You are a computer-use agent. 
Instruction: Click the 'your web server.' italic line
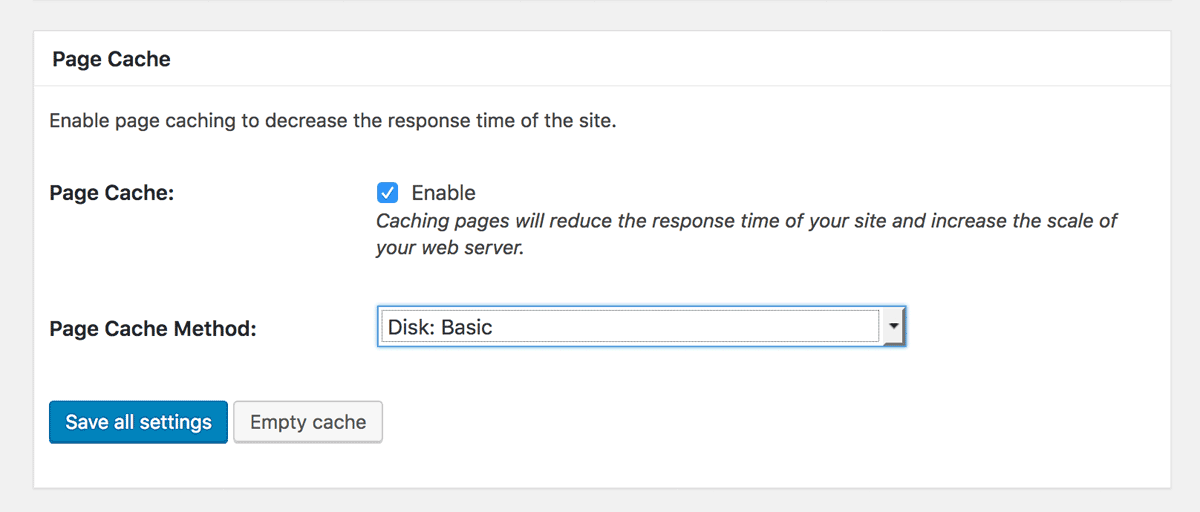point(450,248)
